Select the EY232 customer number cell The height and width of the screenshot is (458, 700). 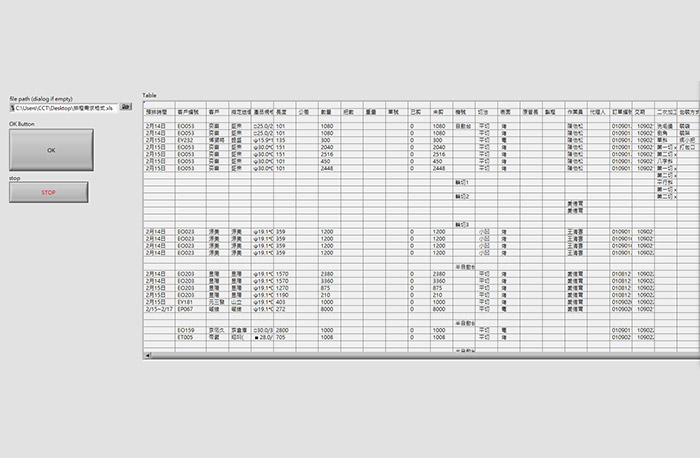pos(187,140)
